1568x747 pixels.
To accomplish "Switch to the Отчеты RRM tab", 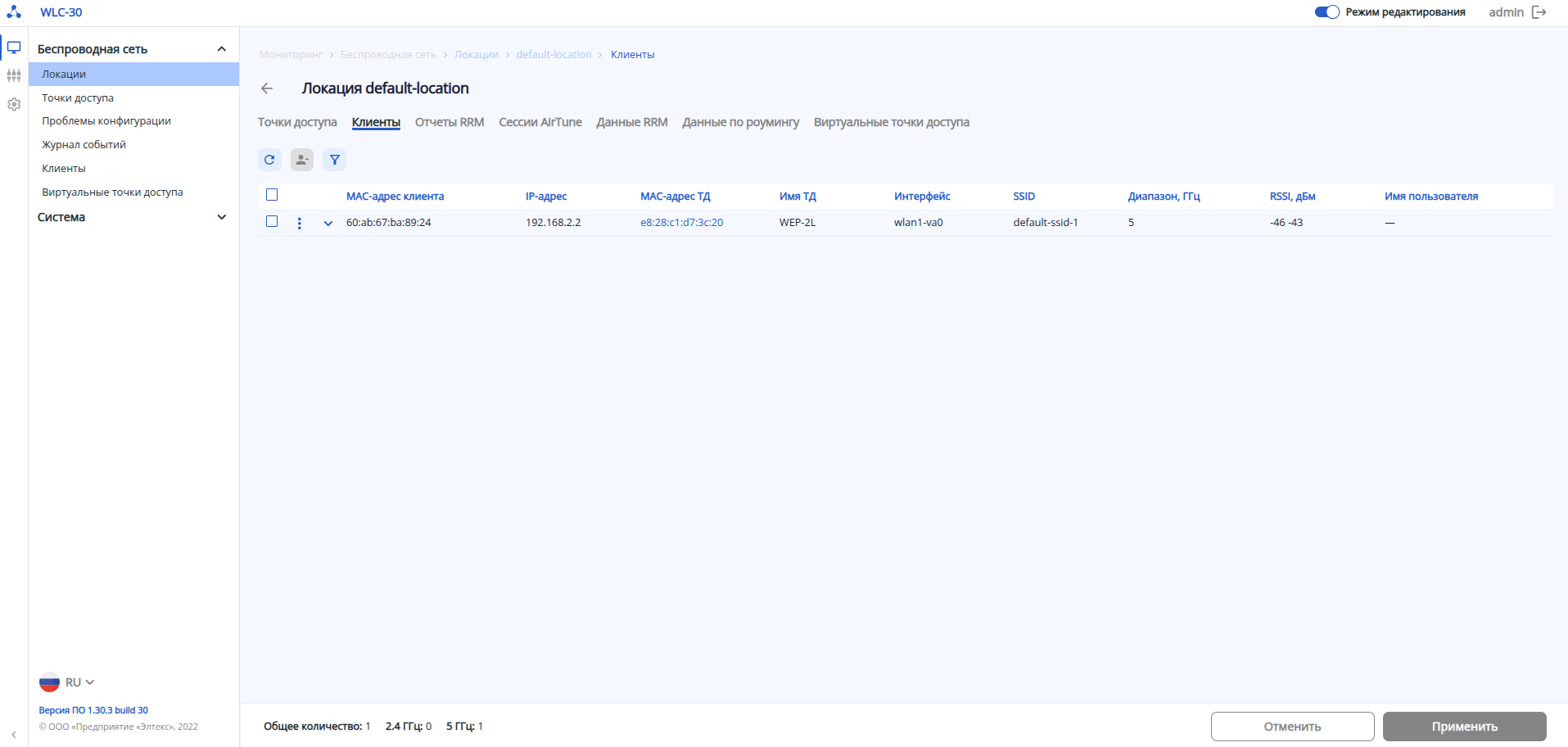I will coord(450,122).
